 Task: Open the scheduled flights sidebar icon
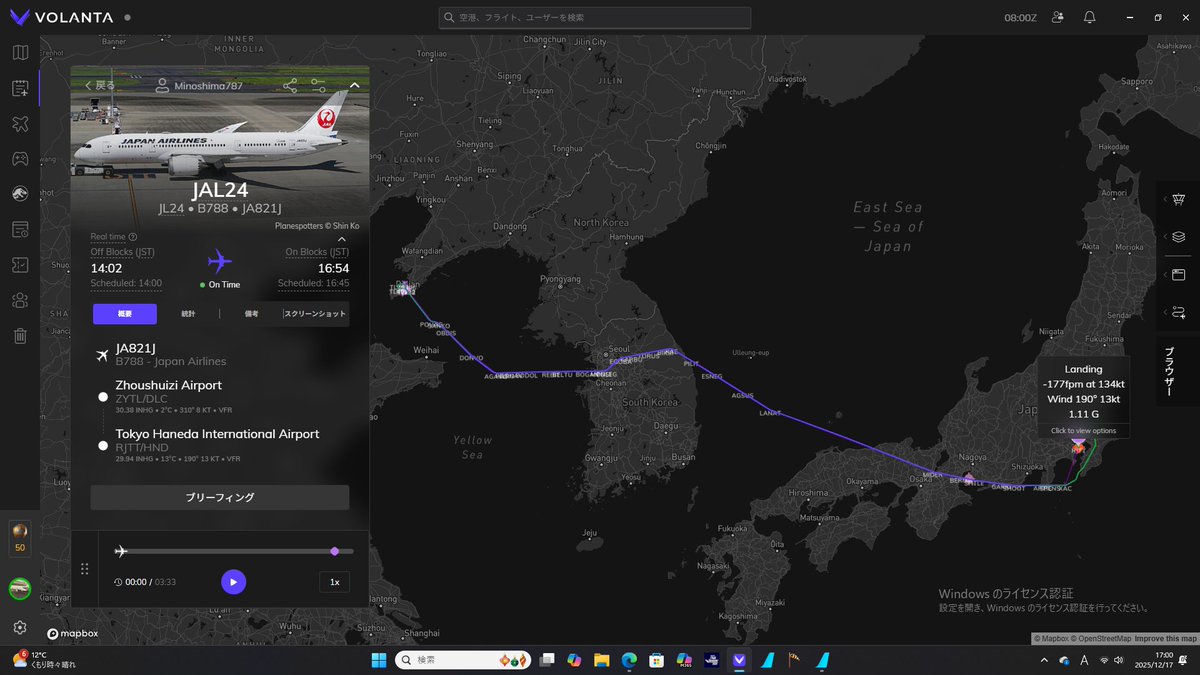(x=20, y=229)
